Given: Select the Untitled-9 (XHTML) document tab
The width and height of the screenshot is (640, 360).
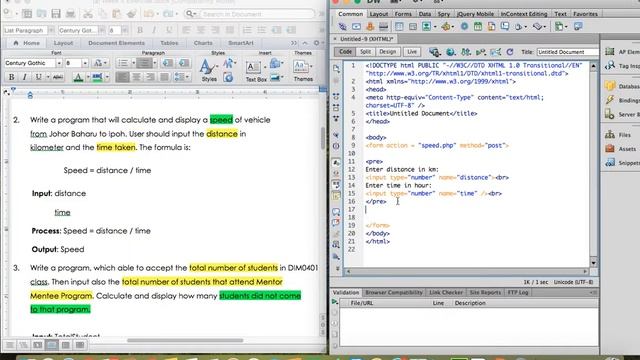Looking at the screenshot, I should tap(366, 39).
